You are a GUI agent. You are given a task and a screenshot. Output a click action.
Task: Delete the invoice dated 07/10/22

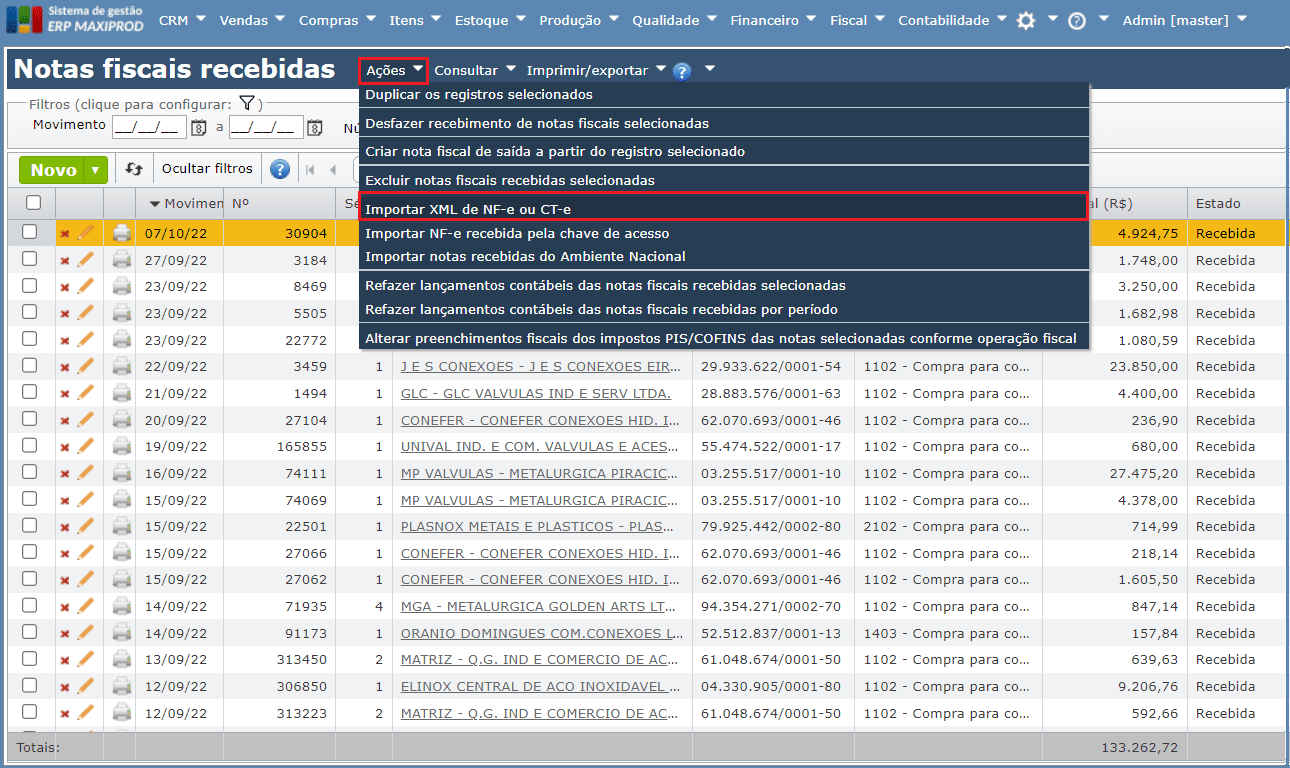point(65,234)
